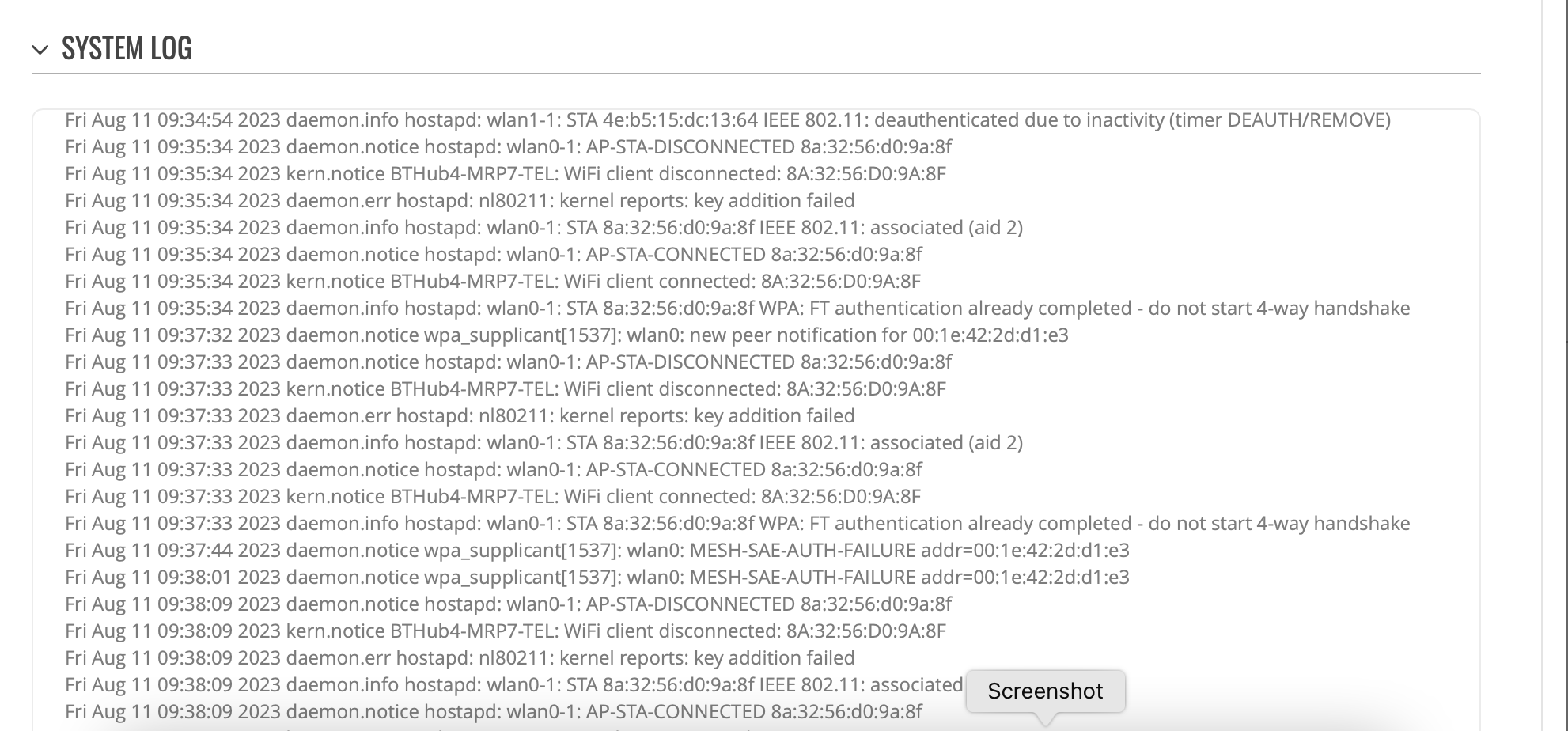The image size is (1568, 731).
Task: Collapse the System Log section chevron
Action: coord(40,50)
